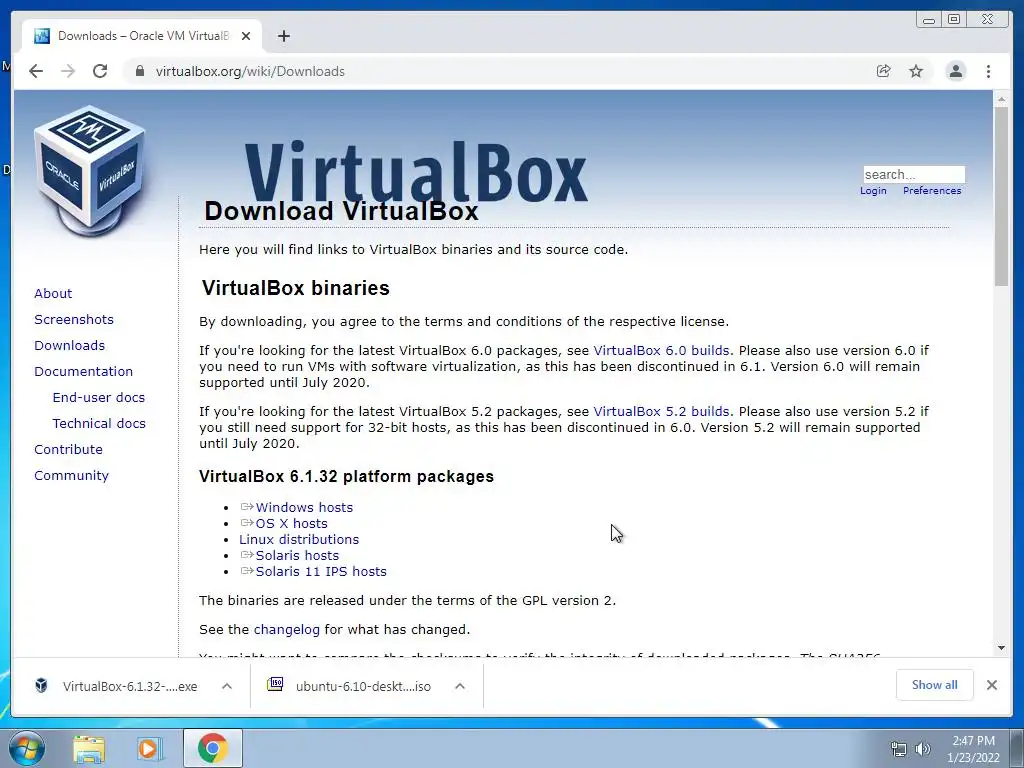The image size is (1024, 768).
Task: Open the downloaded VirtualBox-6.1.32 exe file
Action: (x=130, y=686)
